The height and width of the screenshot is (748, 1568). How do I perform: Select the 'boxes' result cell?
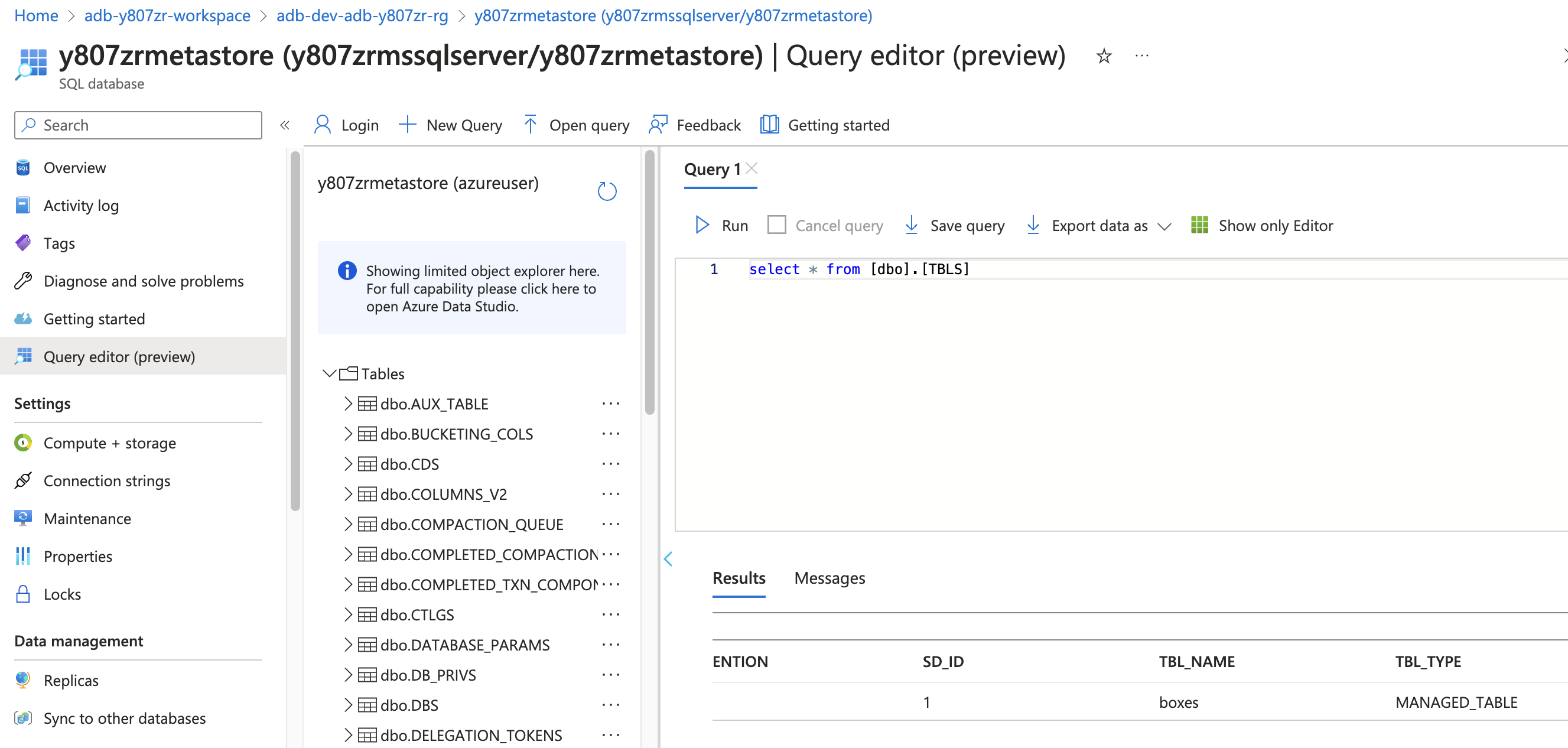[1178, 702]
